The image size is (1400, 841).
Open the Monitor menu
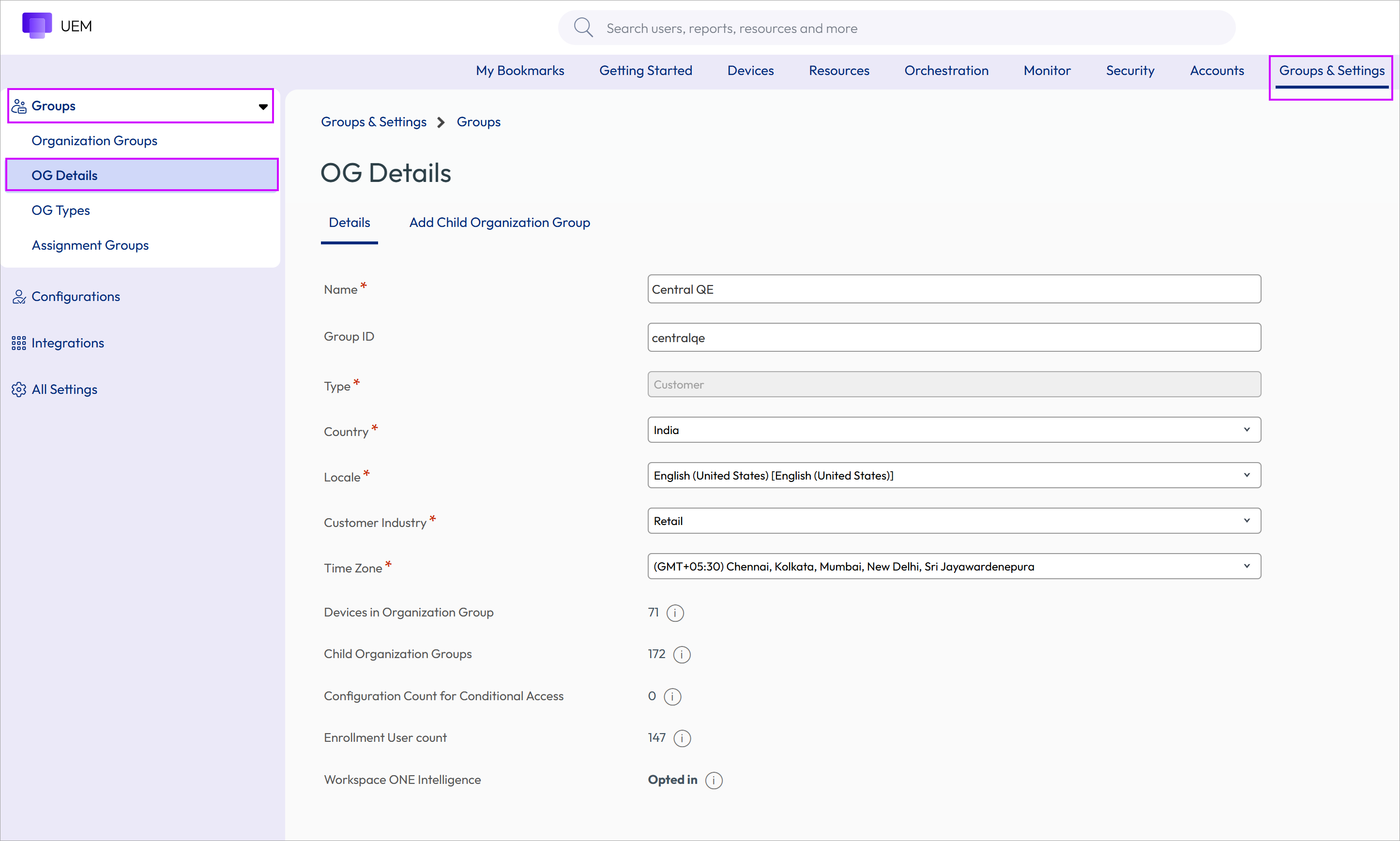(x=1047, y=70)
